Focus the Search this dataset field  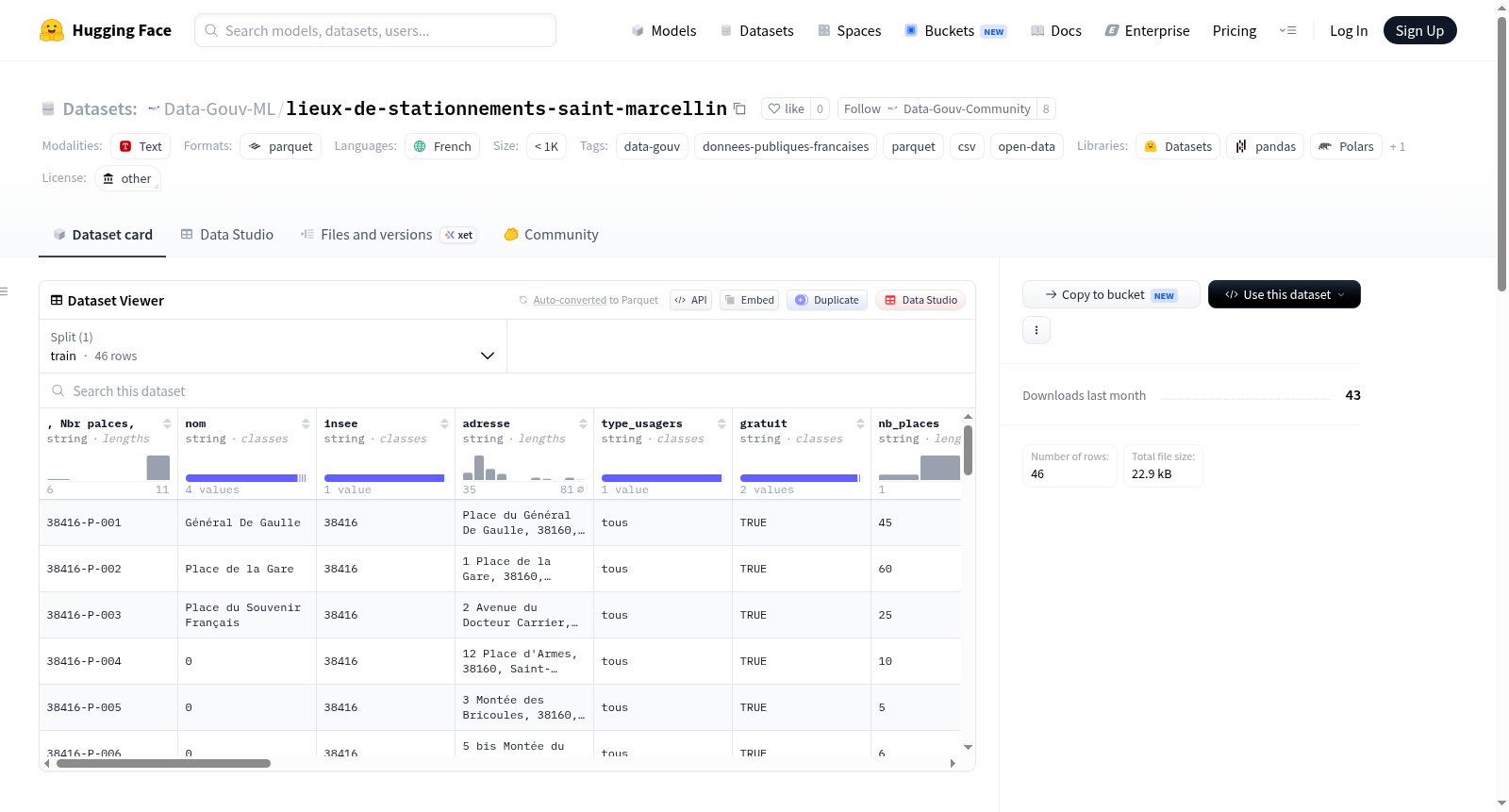tap(507, 390)
